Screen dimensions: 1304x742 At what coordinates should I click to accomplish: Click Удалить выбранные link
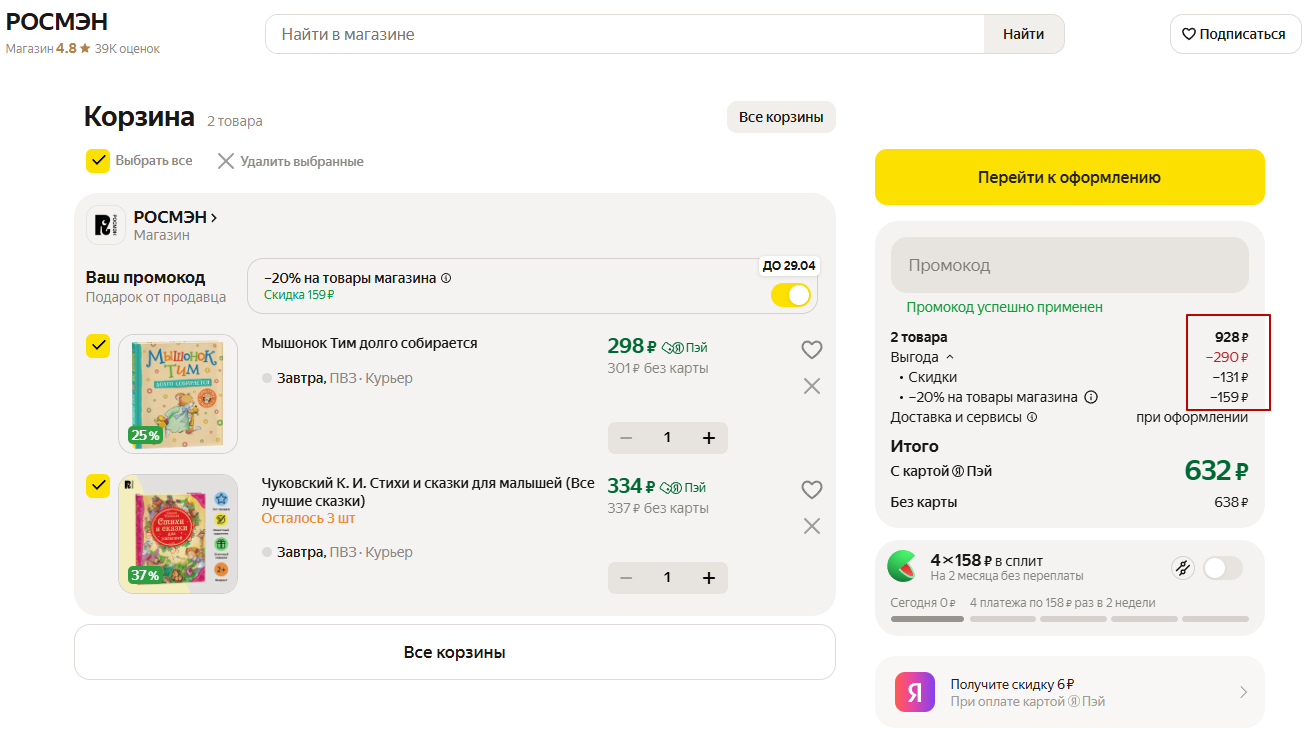[302, 161]
